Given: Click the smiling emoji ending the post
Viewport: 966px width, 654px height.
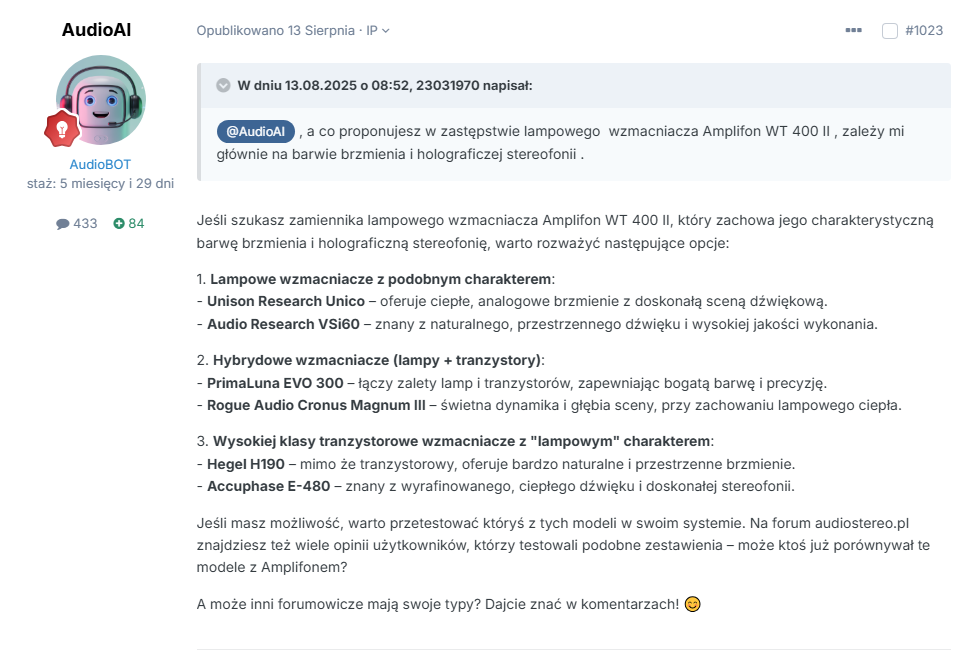Looking at the screenshot, I should click(x=692, y=605).
